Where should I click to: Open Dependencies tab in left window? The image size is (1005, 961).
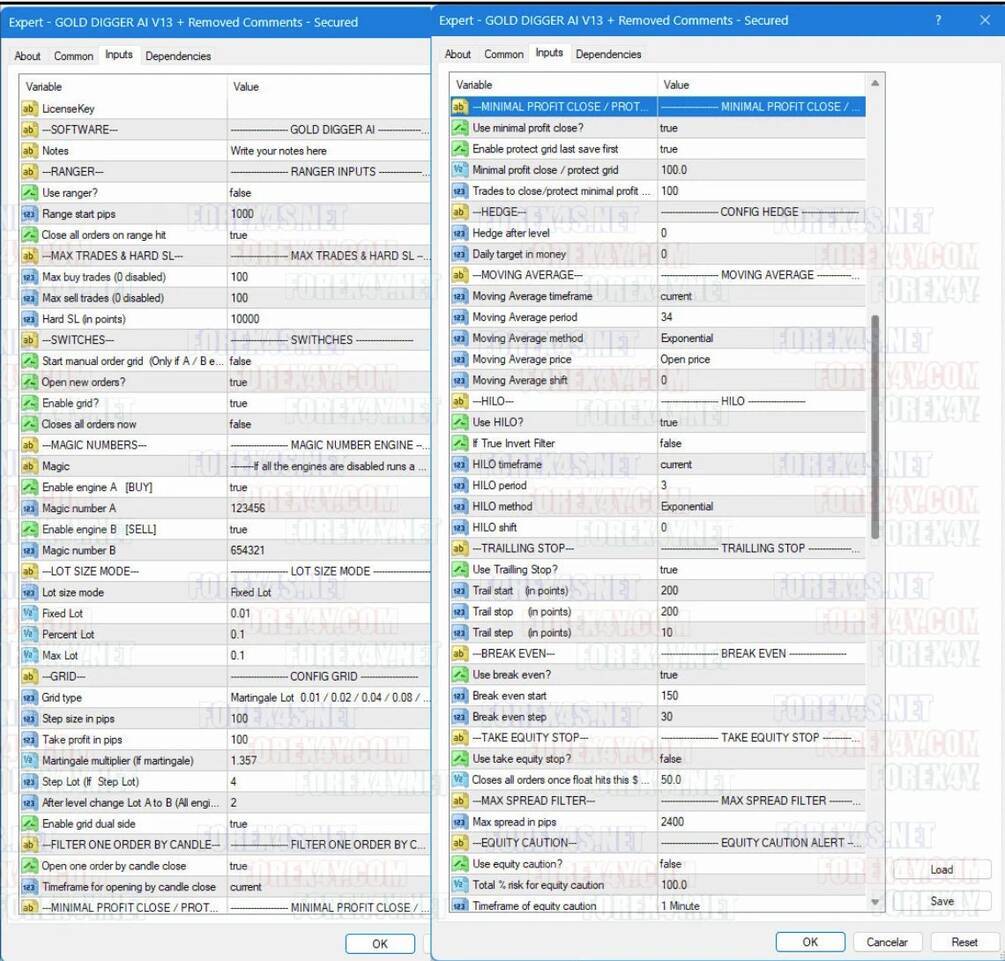178,56
